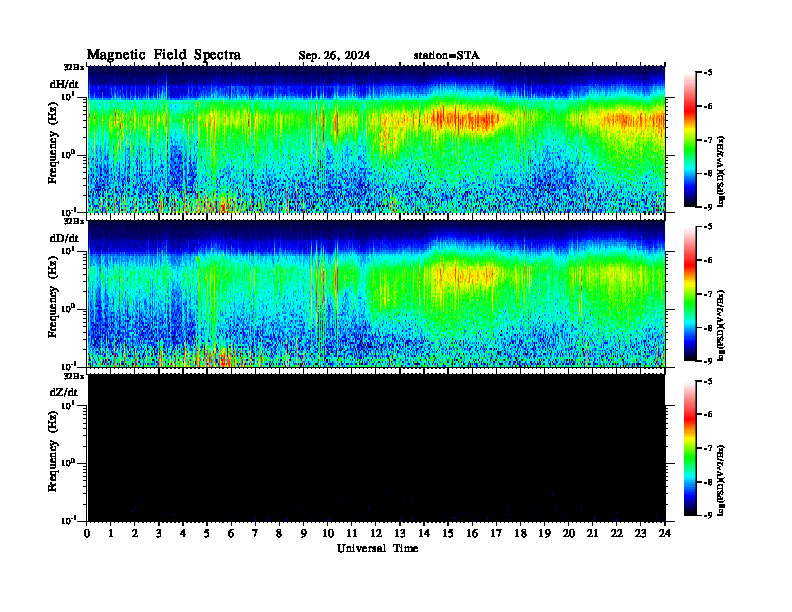Click hour tick label "17" on time axis
The height and width of the screenshot is (612, 792).
pos(496,534)
